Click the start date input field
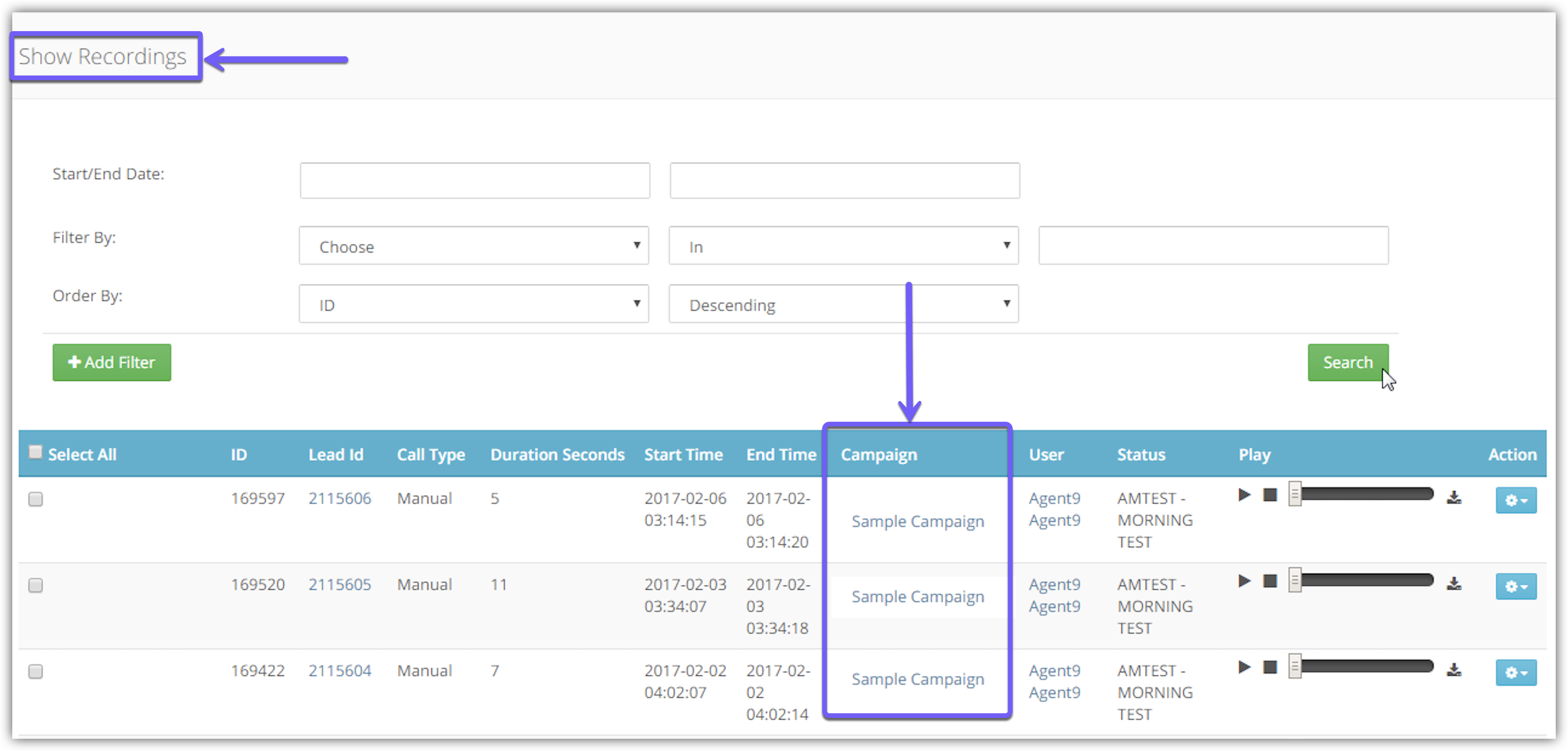The image size is (1568, 751). tap(474, 180)
